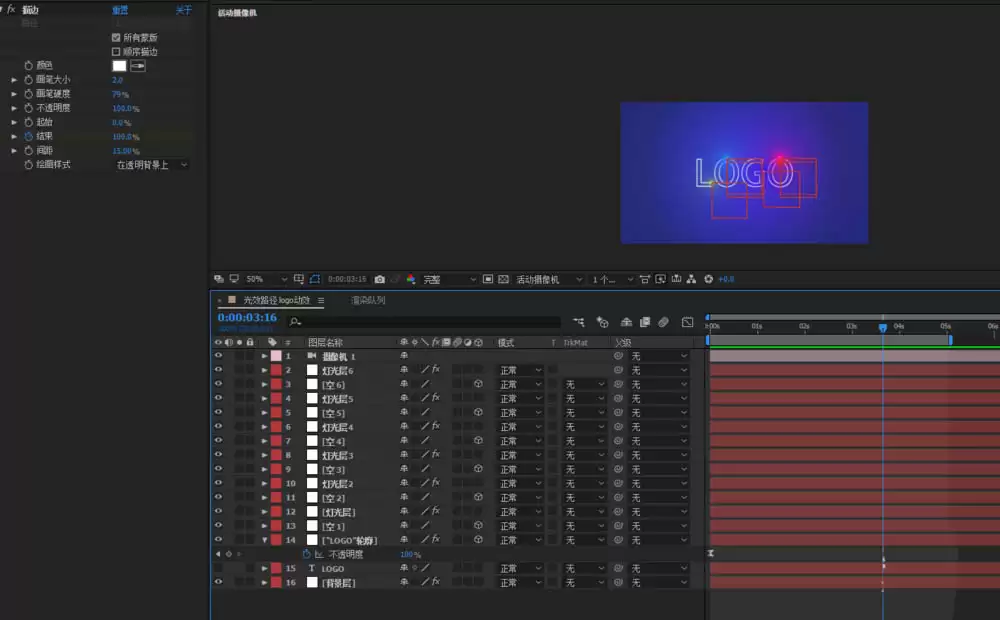Select the 光效路径 logo动效 composition tab
The image size is (1000, 620).
point(276,300)
